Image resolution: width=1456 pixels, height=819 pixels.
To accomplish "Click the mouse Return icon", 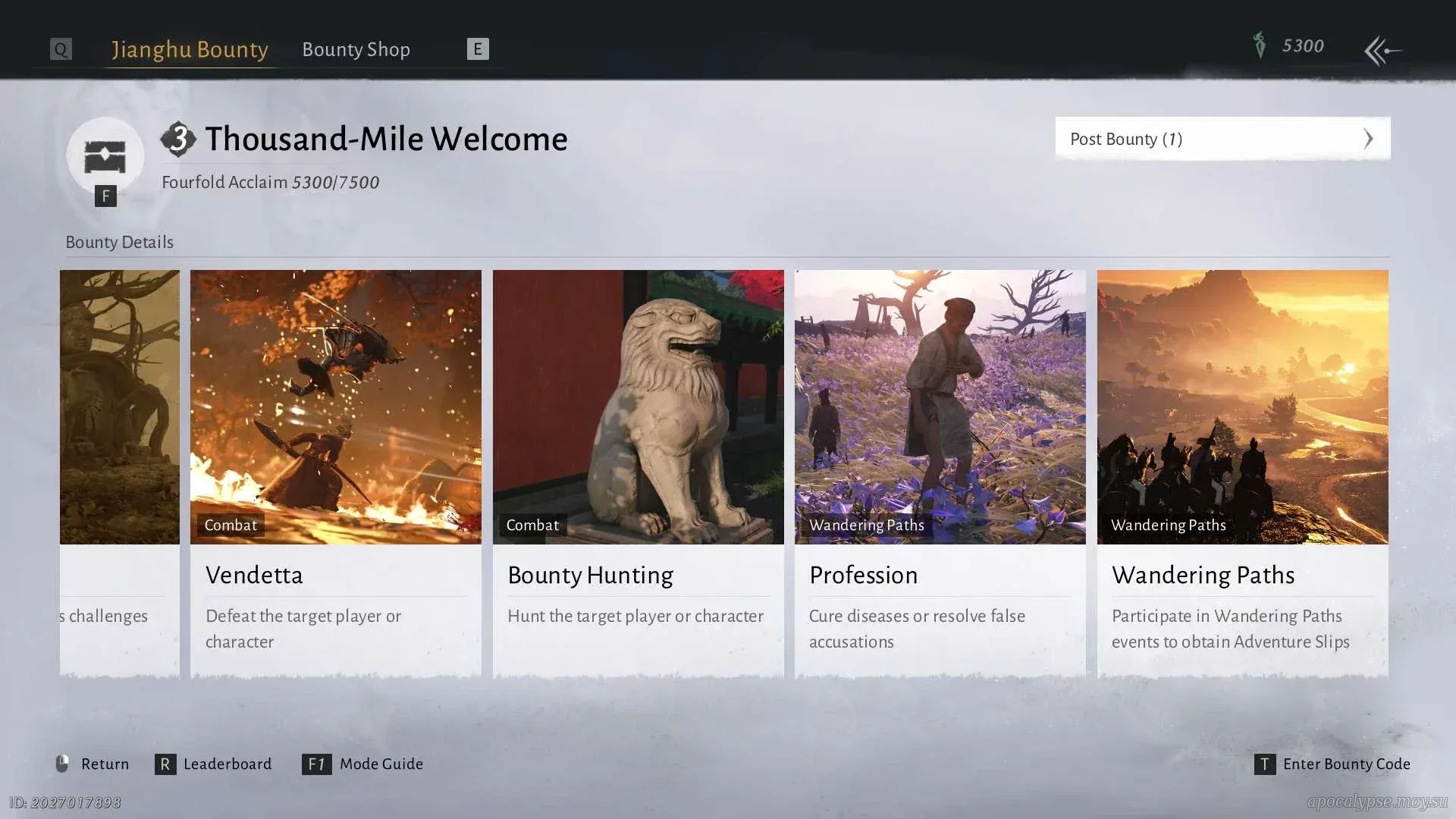I will pos(63,764).
